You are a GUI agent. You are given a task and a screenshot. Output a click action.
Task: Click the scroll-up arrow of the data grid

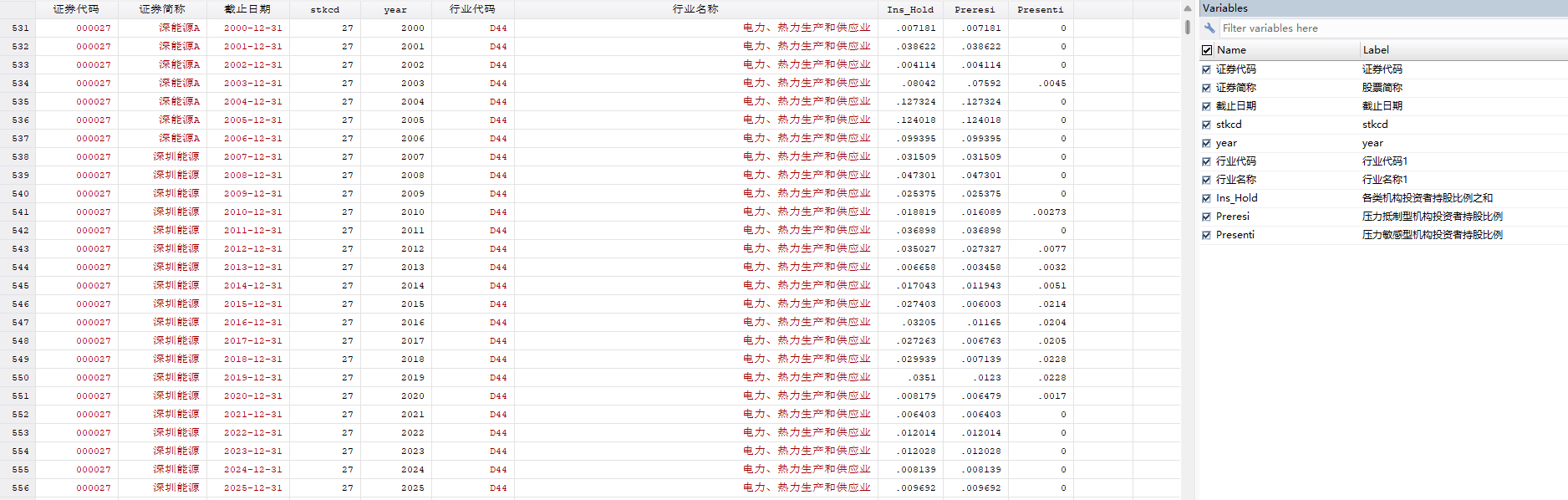coord(1188,8)
